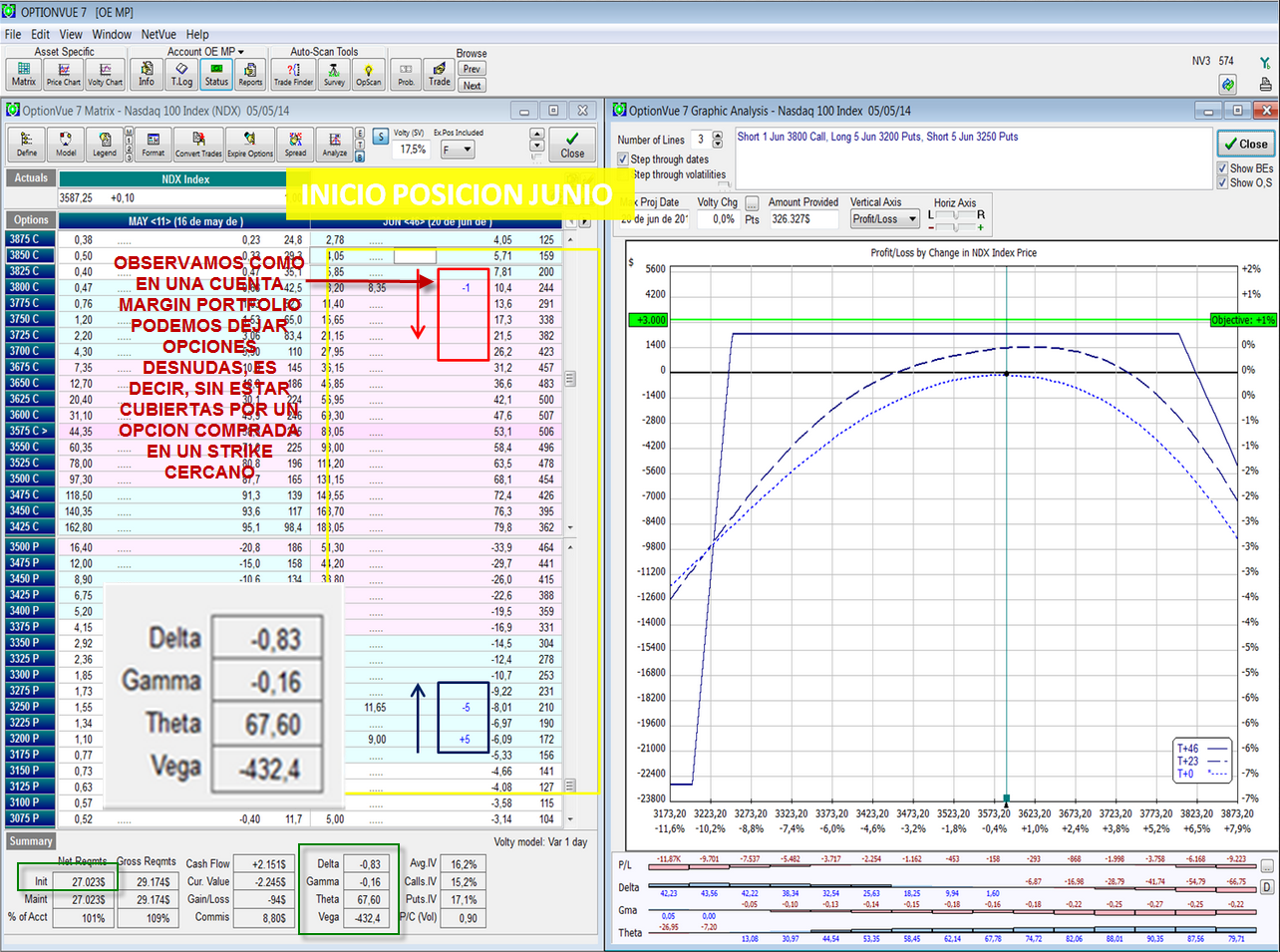This screenshot has height=952, width=1280.
Task: Click the Convert Trades icon
Action: click(x=198, y=144)
